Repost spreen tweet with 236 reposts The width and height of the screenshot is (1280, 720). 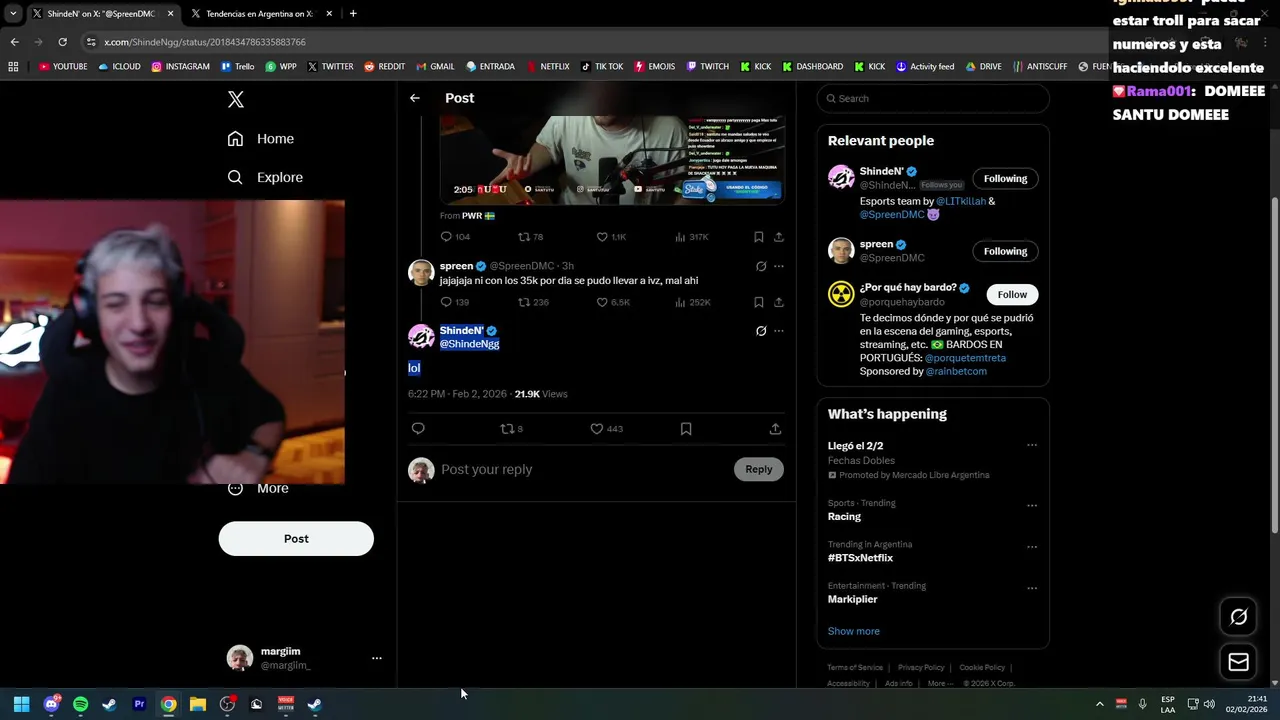524,302
